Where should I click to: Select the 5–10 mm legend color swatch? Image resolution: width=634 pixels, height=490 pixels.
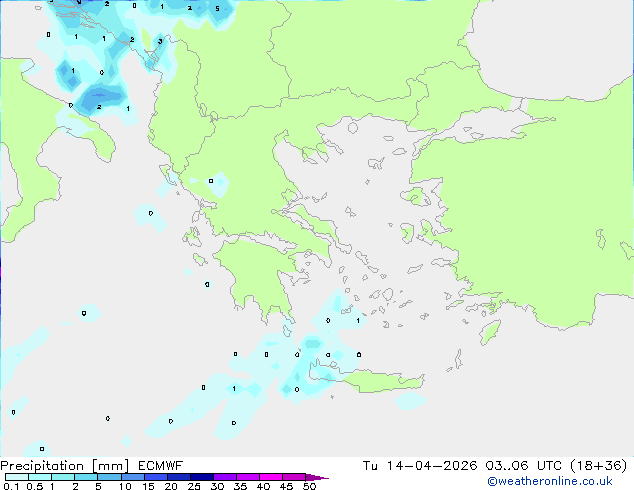109,477
